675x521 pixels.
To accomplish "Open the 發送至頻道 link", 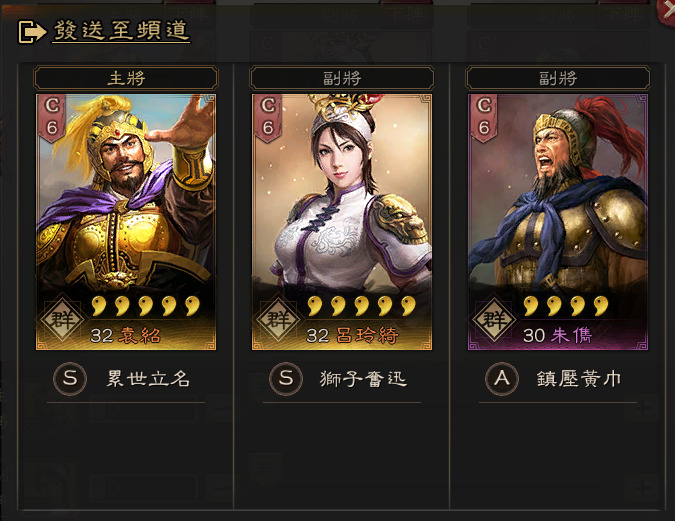I will [121, 31].
